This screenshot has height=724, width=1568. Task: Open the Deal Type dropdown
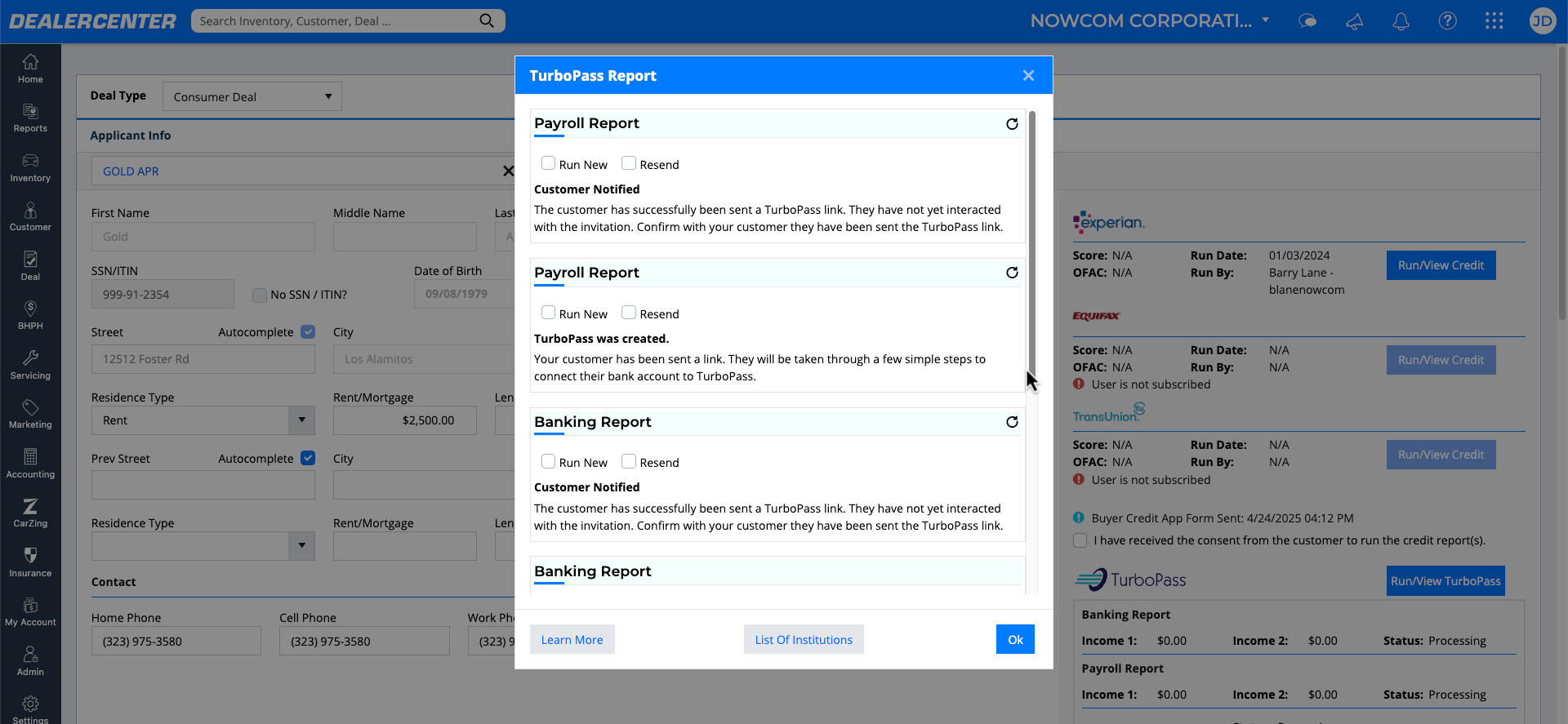pyautogui.click(x=252, y=96)
